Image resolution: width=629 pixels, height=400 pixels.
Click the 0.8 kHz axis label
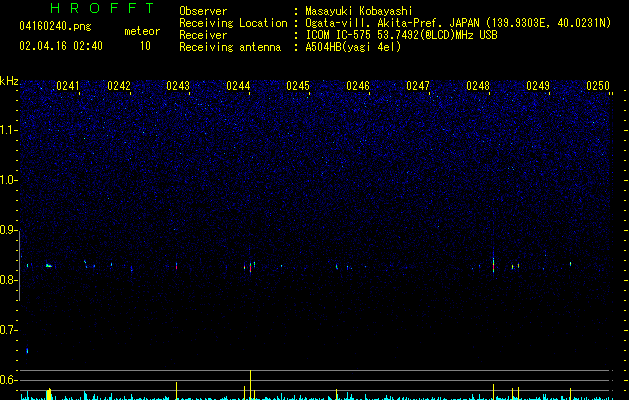[8, 280]
